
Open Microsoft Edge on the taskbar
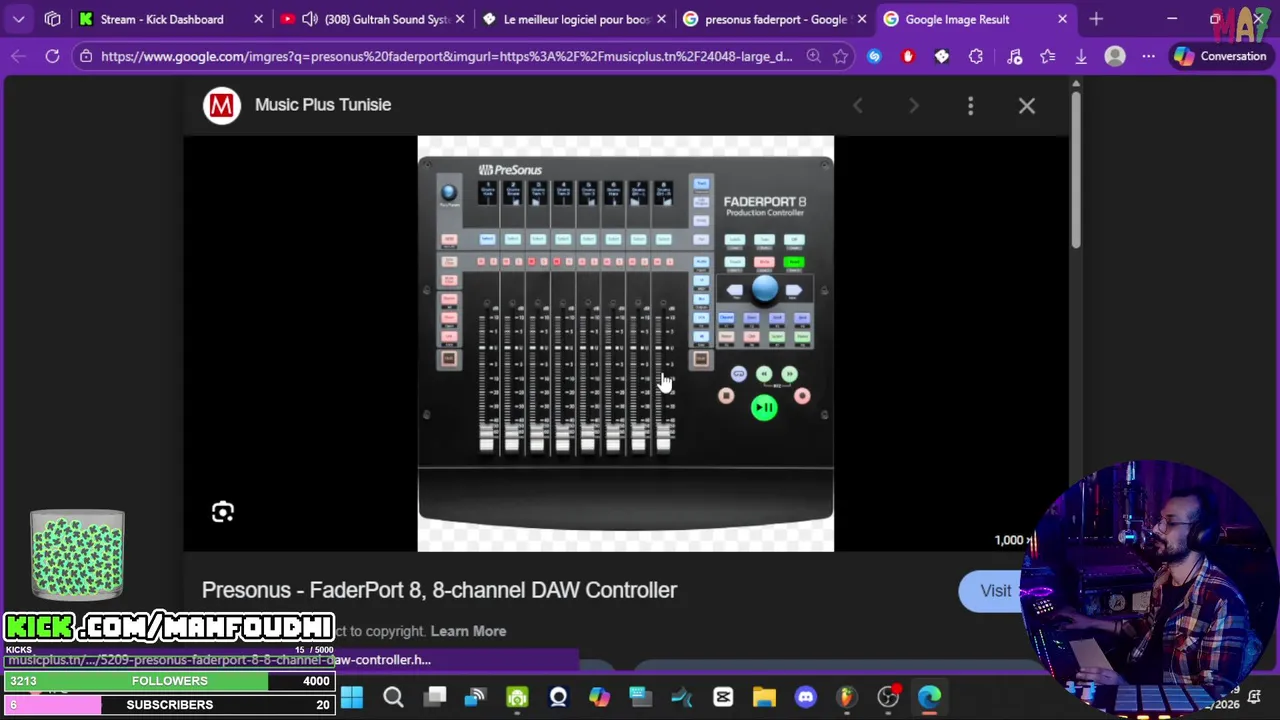[929, 697]
